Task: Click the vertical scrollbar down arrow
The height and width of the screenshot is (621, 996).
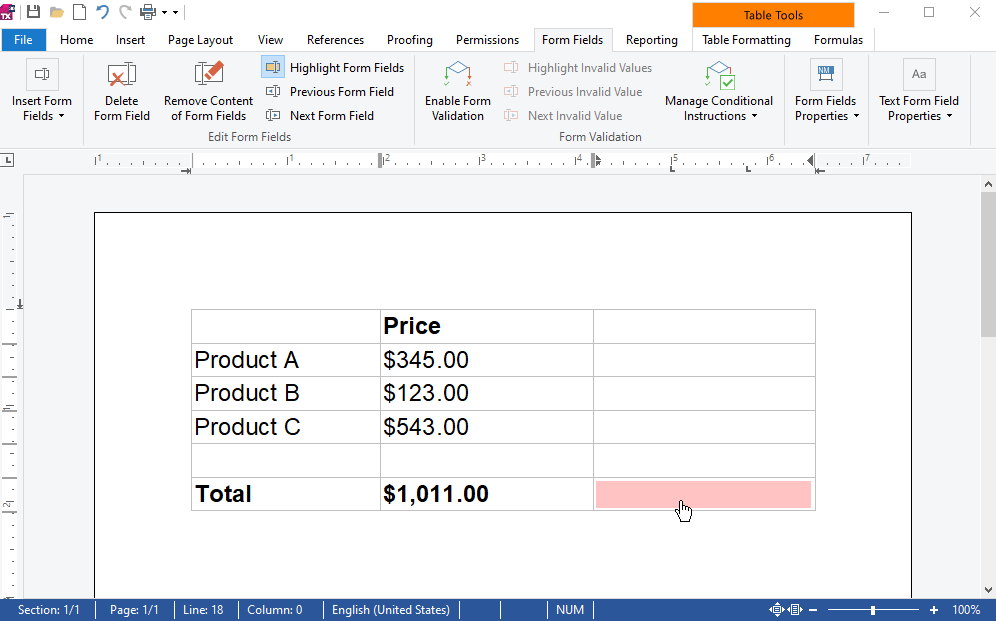Action: (x=988, y=589)
